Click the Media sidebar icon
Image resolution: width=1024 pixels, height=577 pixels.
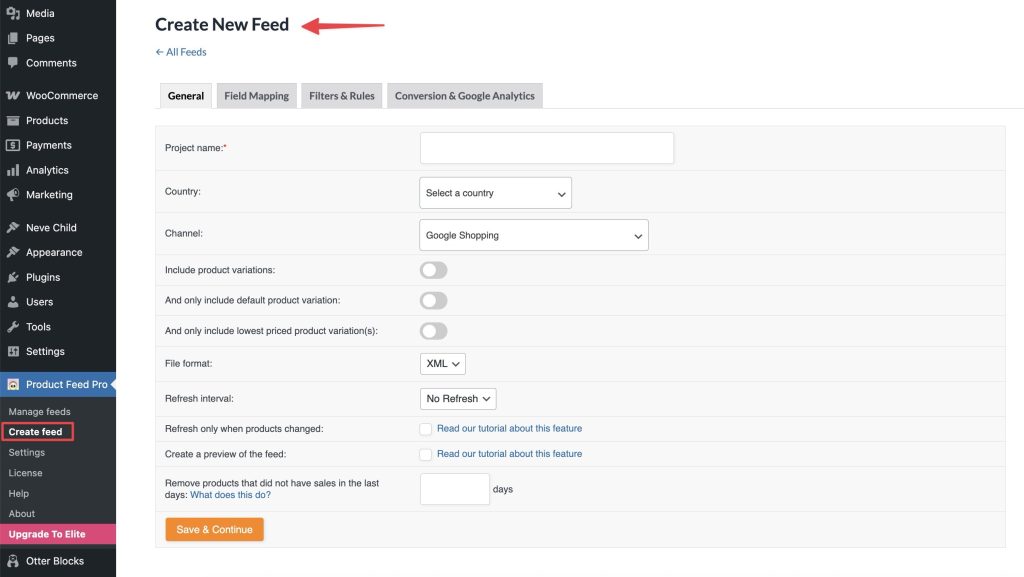[13, 13]
